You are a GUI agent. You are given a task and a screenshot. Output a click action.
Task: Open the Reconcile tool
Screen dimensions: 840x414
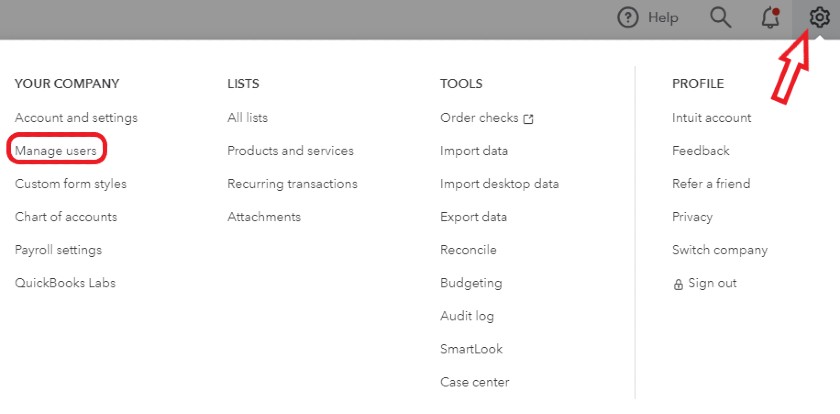468,250
